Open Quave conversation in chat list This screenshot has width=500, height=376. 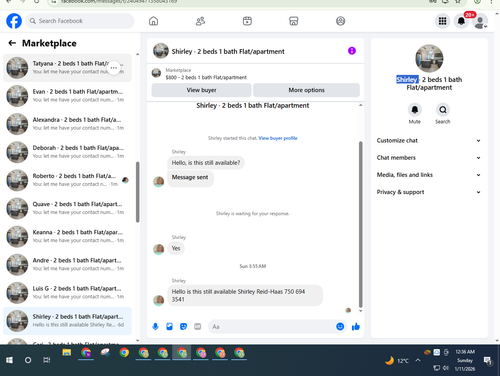click(67, 208)
